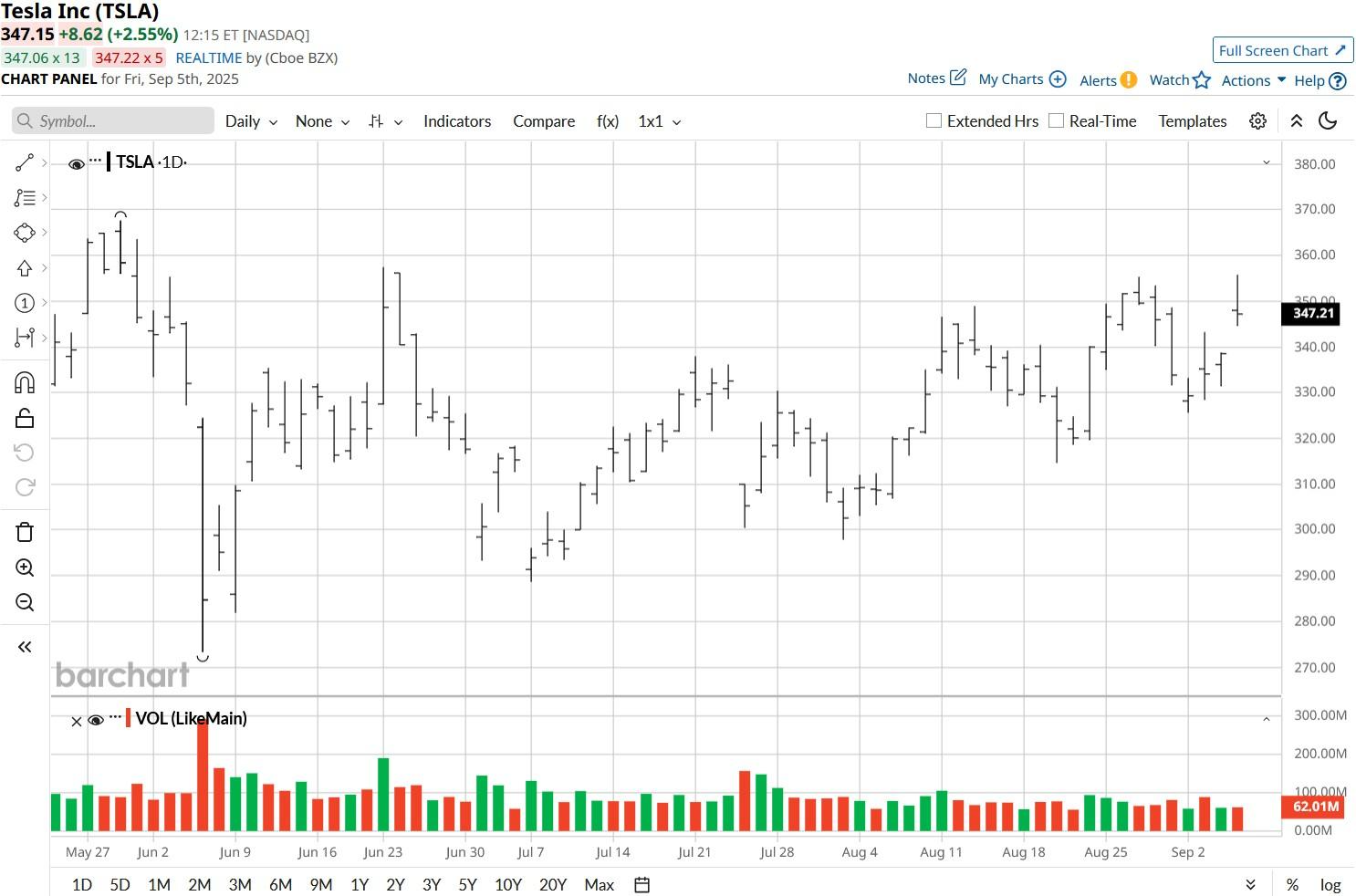Viewport: 1356px width, 896px height.
Task: Collapse the drawing tools sidebar
Action: pos(25,647)
